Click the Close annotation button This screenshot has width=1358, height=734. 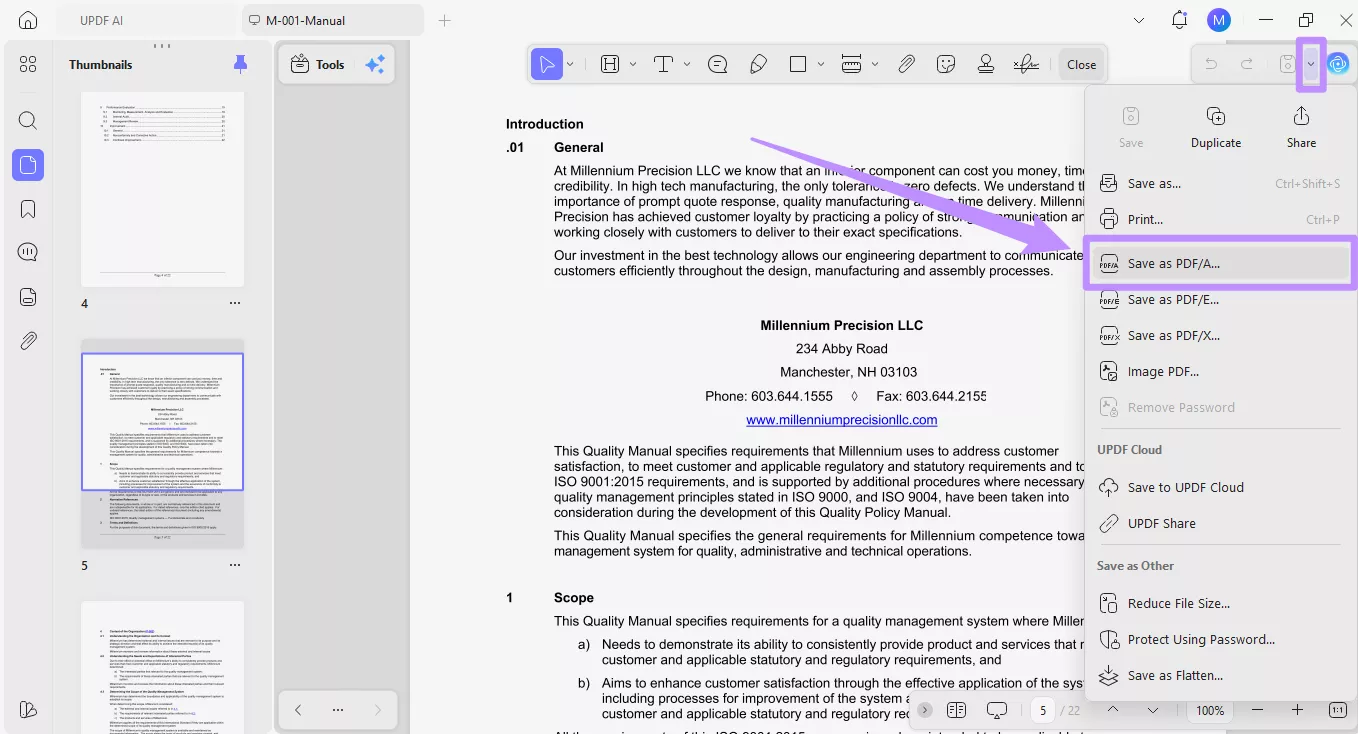pos(1081,63)
